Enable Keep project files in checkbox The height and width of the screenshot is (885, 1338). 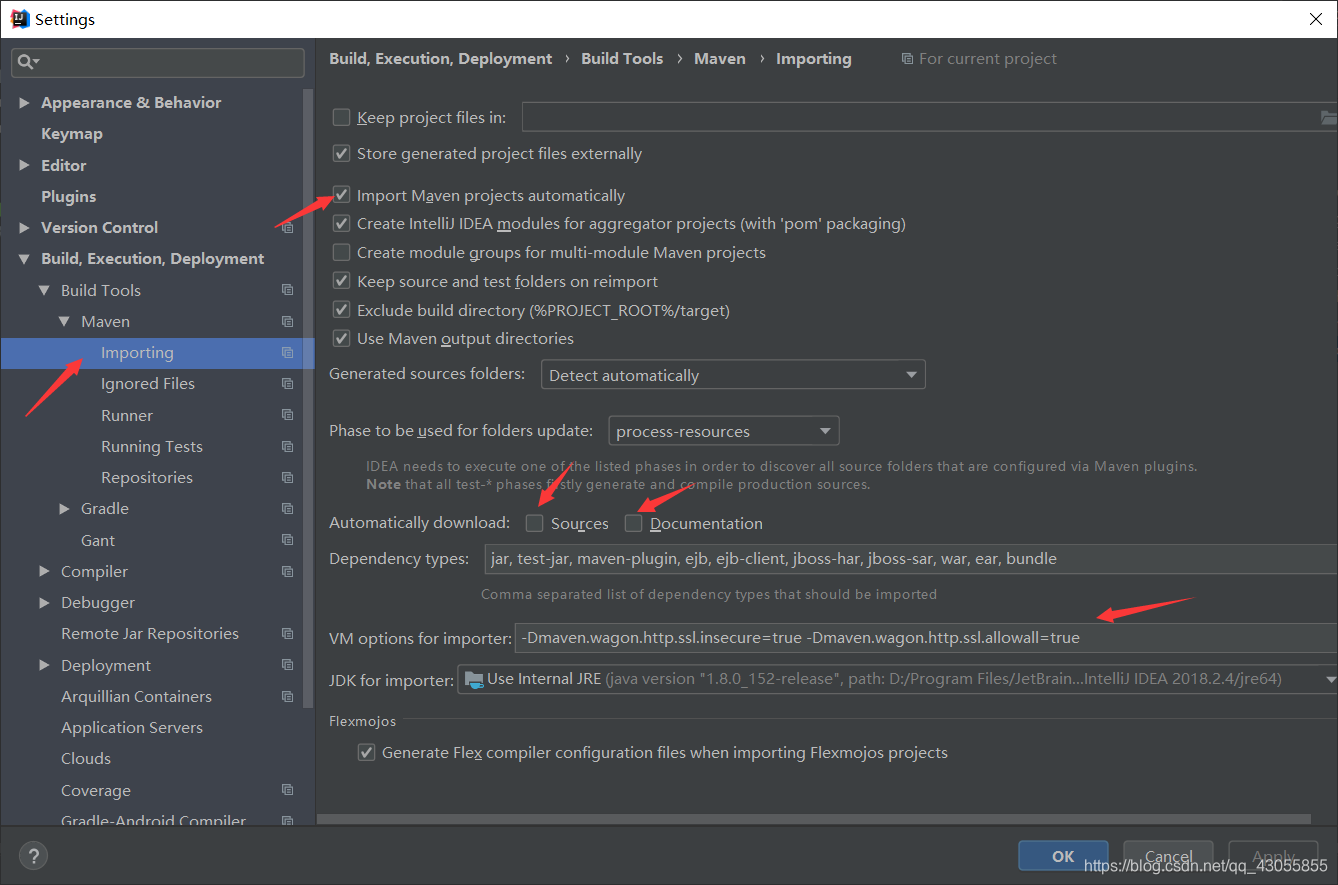tap(341, 117)
